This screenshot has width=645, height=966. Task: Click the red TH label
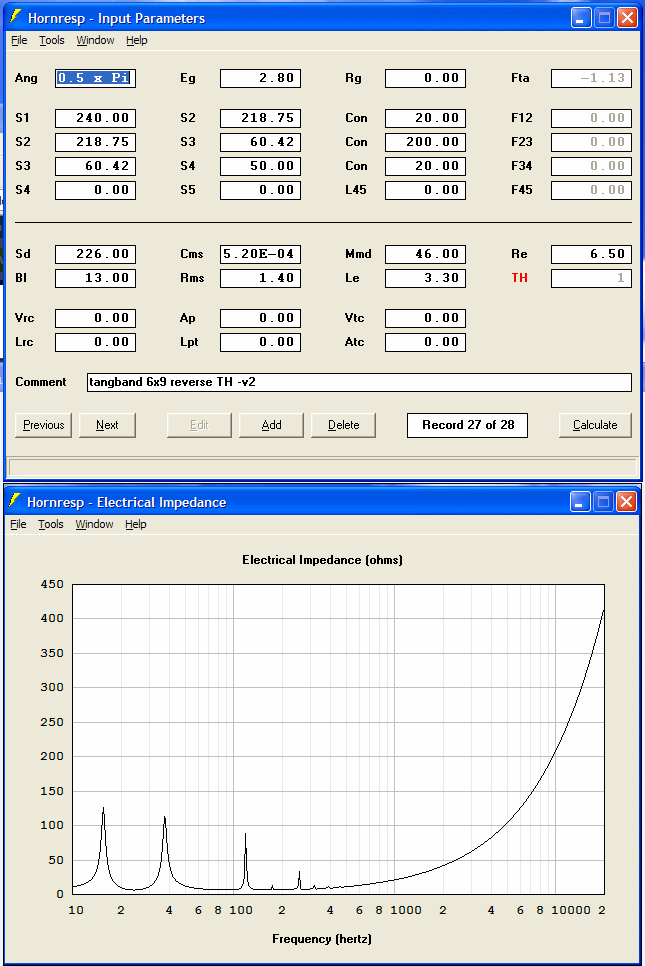pos(519,278)
